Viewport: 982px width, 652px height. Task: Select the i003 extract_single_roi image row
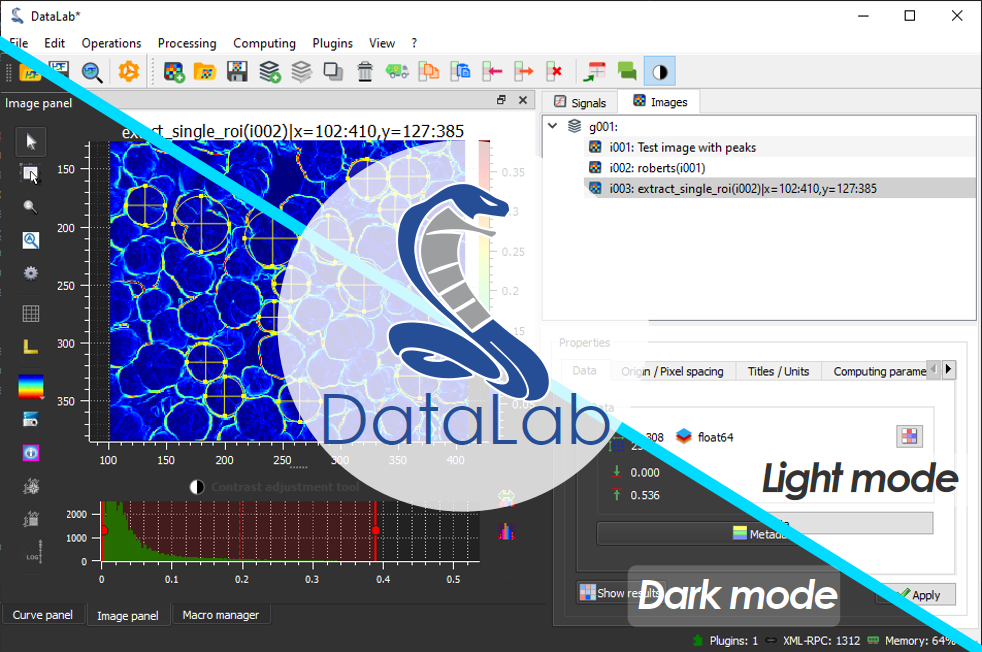(x=780, y=189)
